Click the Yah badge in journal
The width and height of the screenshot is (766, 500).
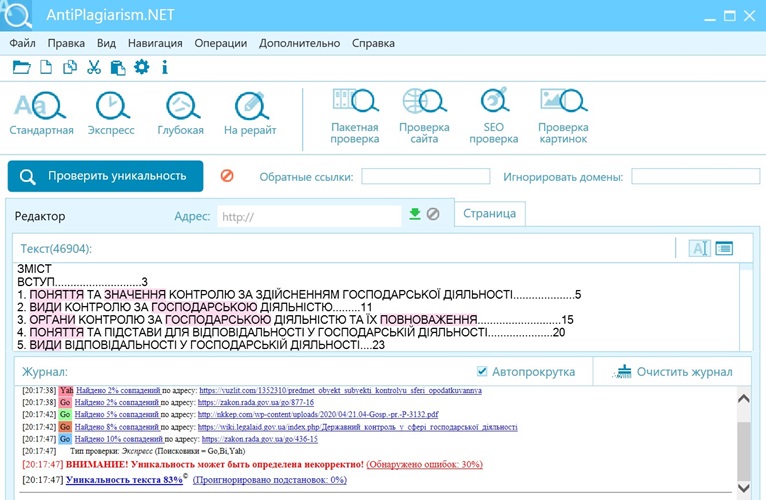click(66, 391)
